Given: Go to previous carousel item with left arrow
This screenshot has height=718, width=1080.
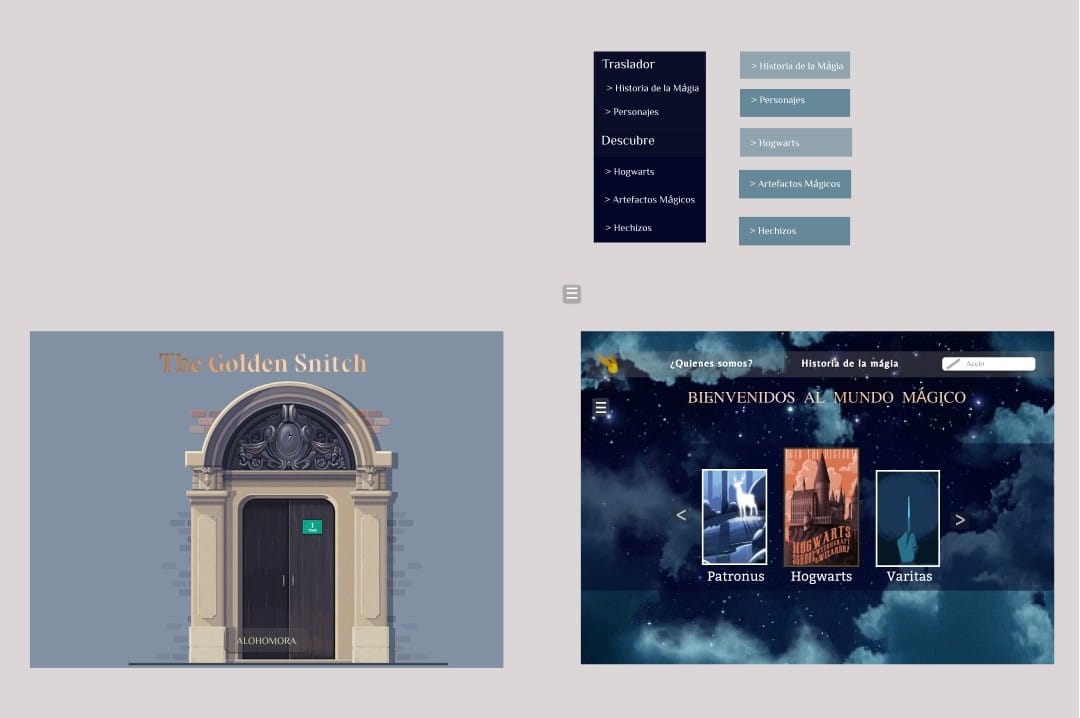Looking at the screenshot, I should click(x=681, y=515).
